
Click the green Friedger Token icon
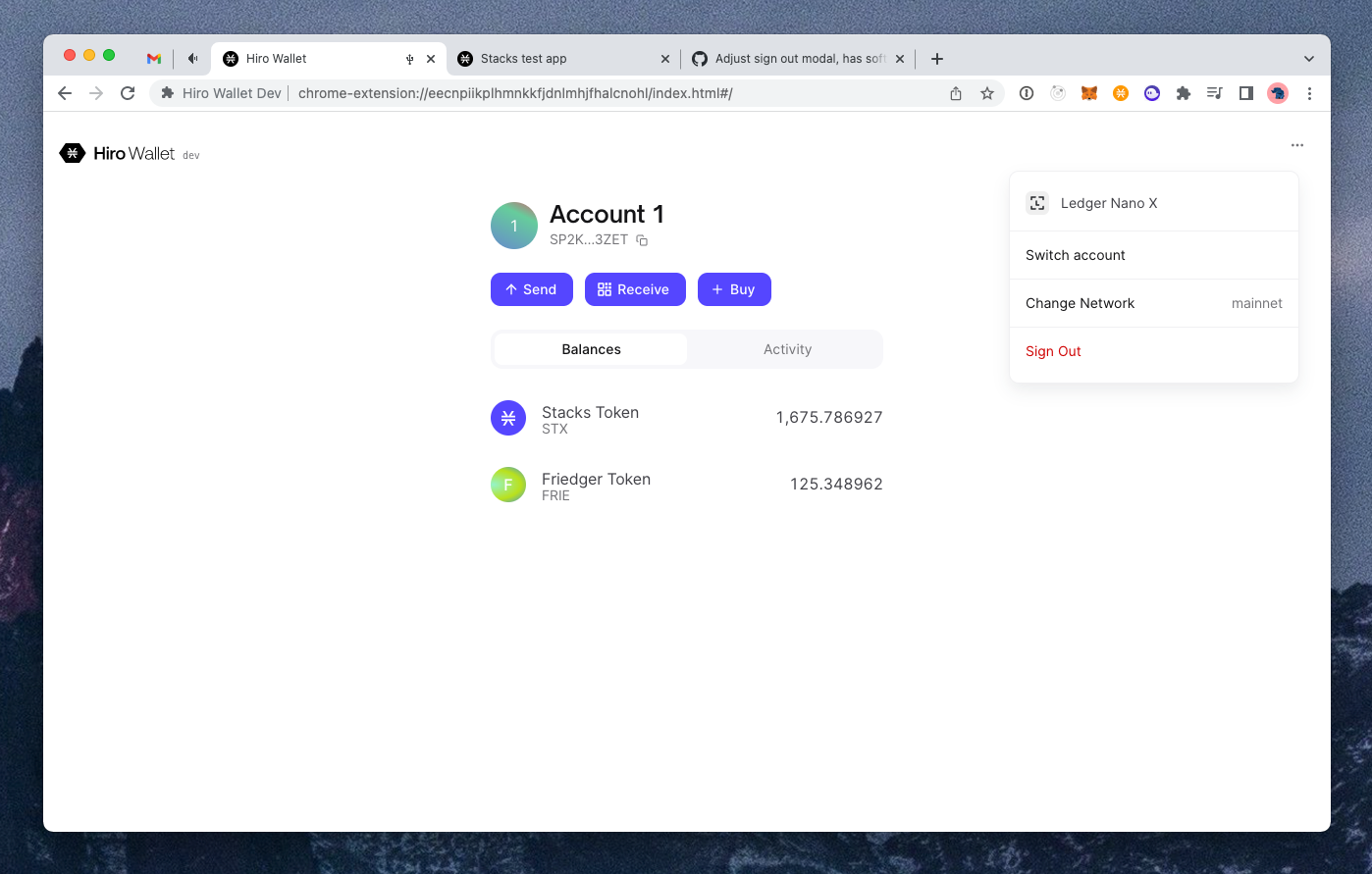[x=507, y=484]
